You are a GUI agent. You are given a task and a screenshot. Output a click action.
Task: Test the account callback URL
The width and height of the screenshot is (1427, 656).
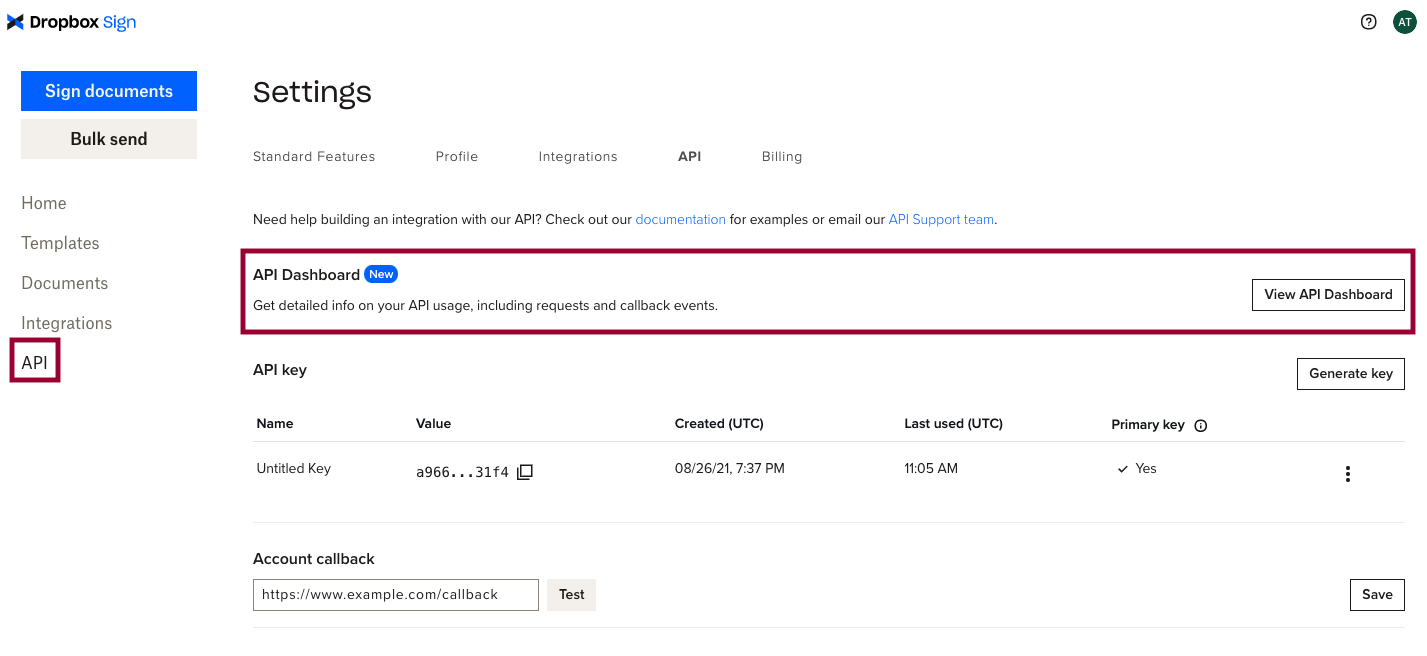[571, 594]
